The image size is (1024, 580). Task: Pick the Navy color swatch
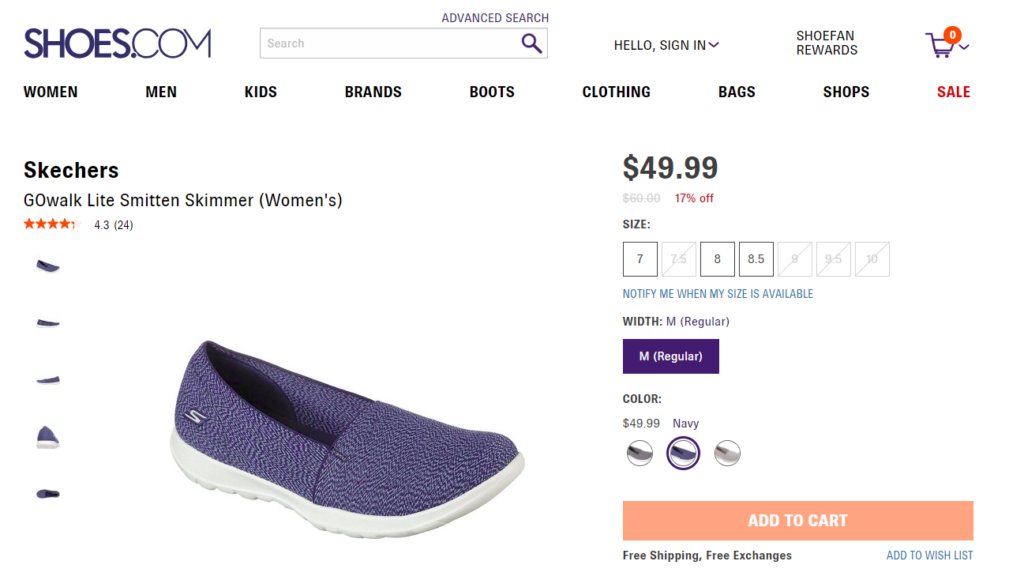(683, 453)
